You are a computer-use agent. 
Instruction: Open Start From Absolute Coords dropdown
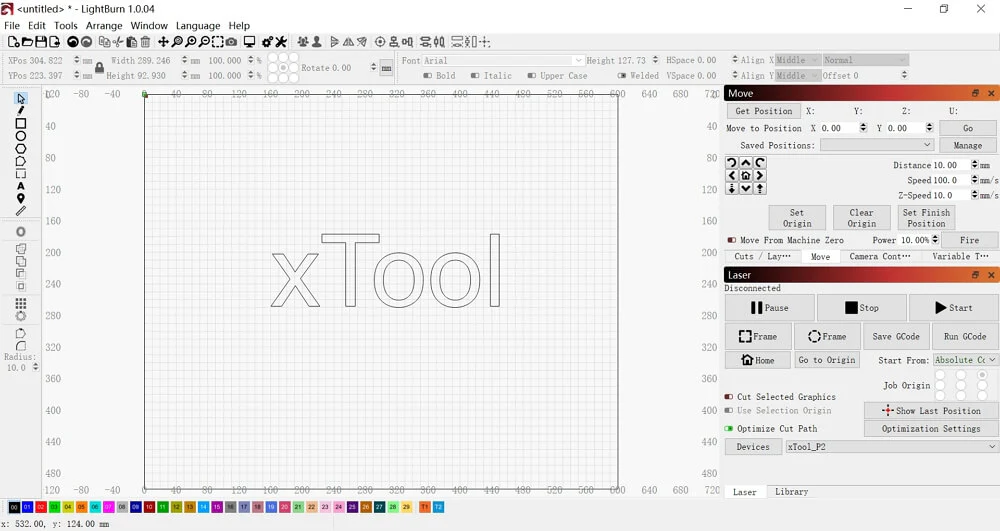(x=966, y=360)
